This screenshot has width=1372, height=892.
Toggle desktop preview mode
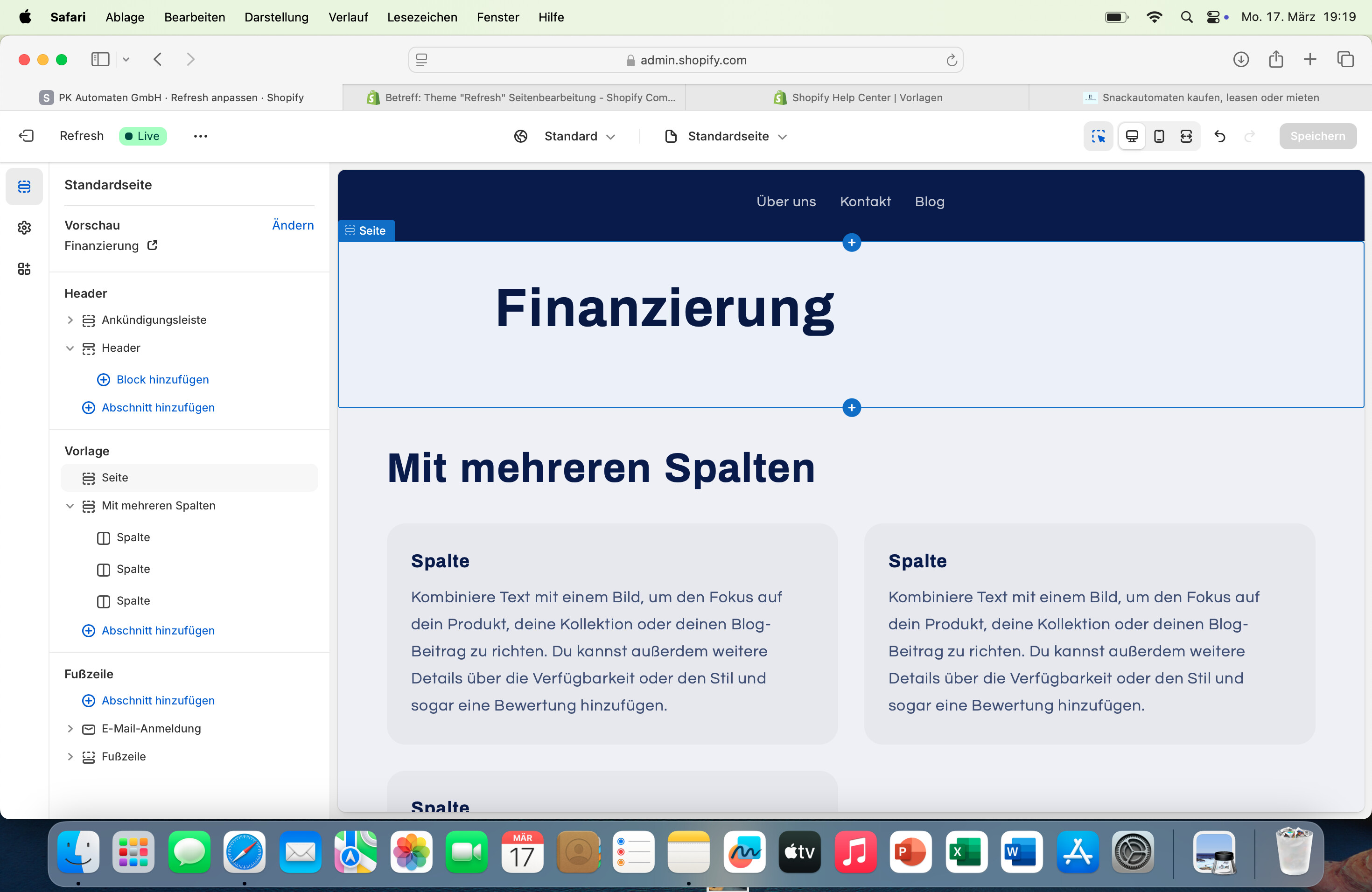click(1132, 136)
